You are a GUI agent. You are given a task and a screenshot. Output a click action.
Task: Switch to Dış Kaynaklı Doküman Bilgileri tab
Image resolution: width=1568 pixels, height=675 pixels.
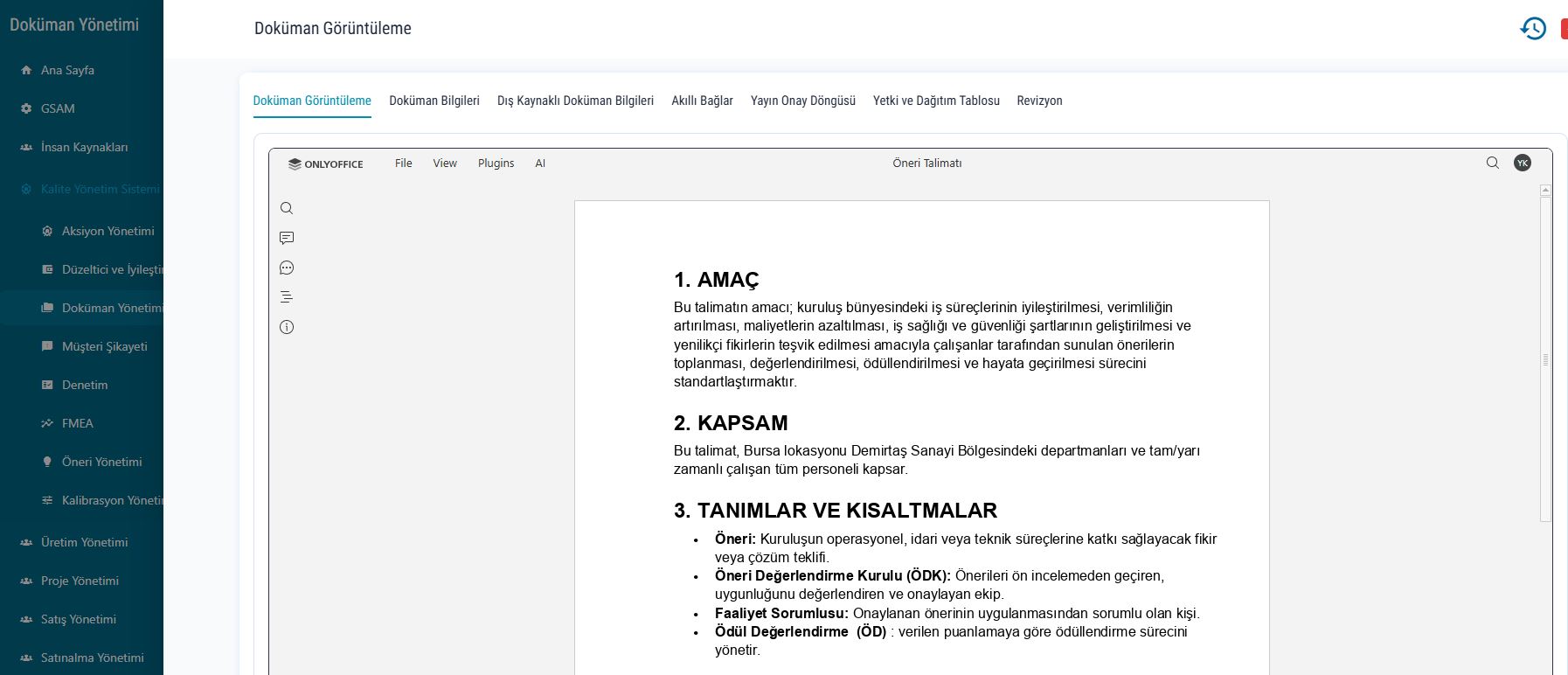click(x=575, y=101)
